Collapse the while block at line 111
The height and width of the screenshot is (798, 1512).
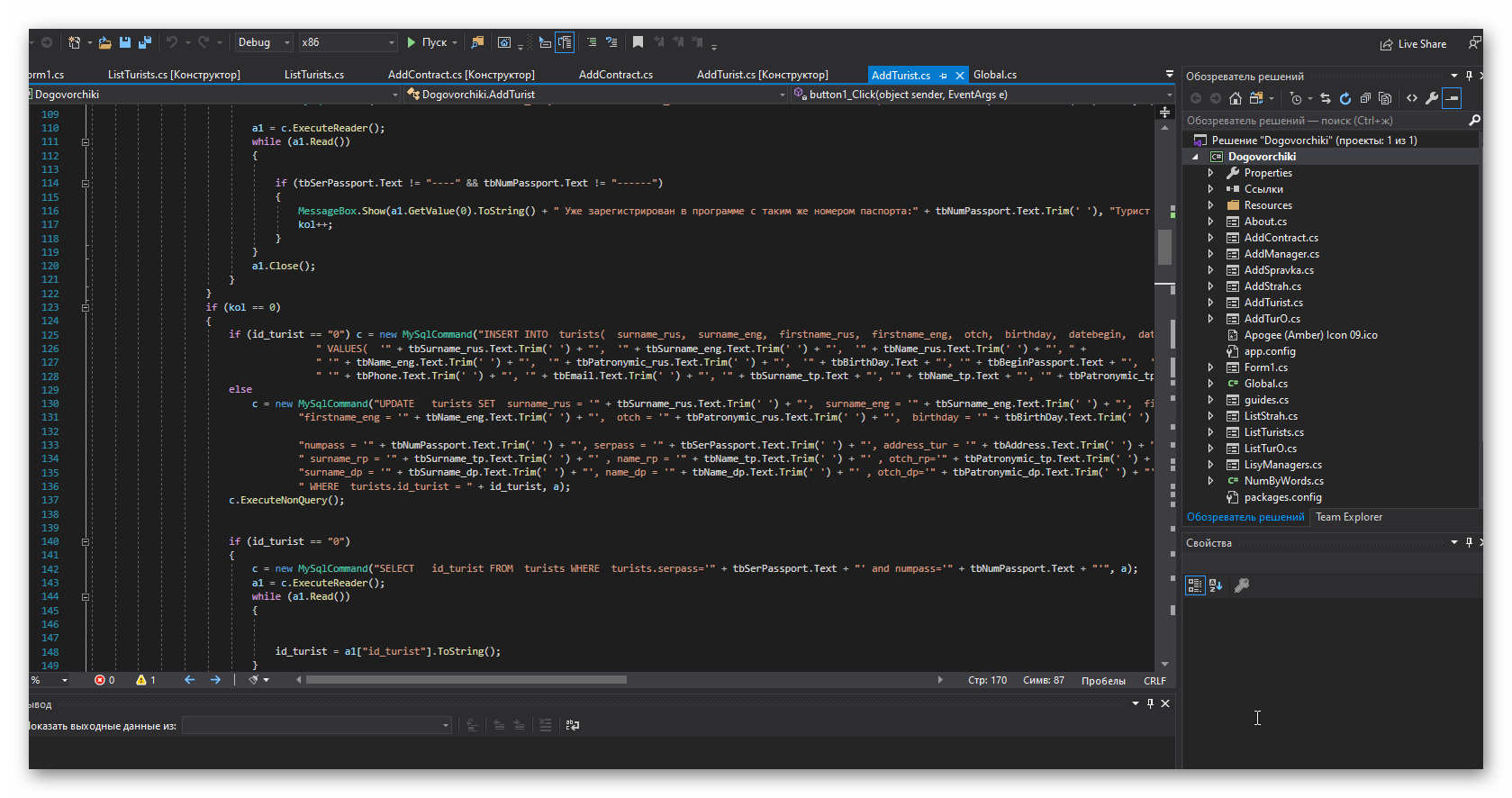coord(86,142)
